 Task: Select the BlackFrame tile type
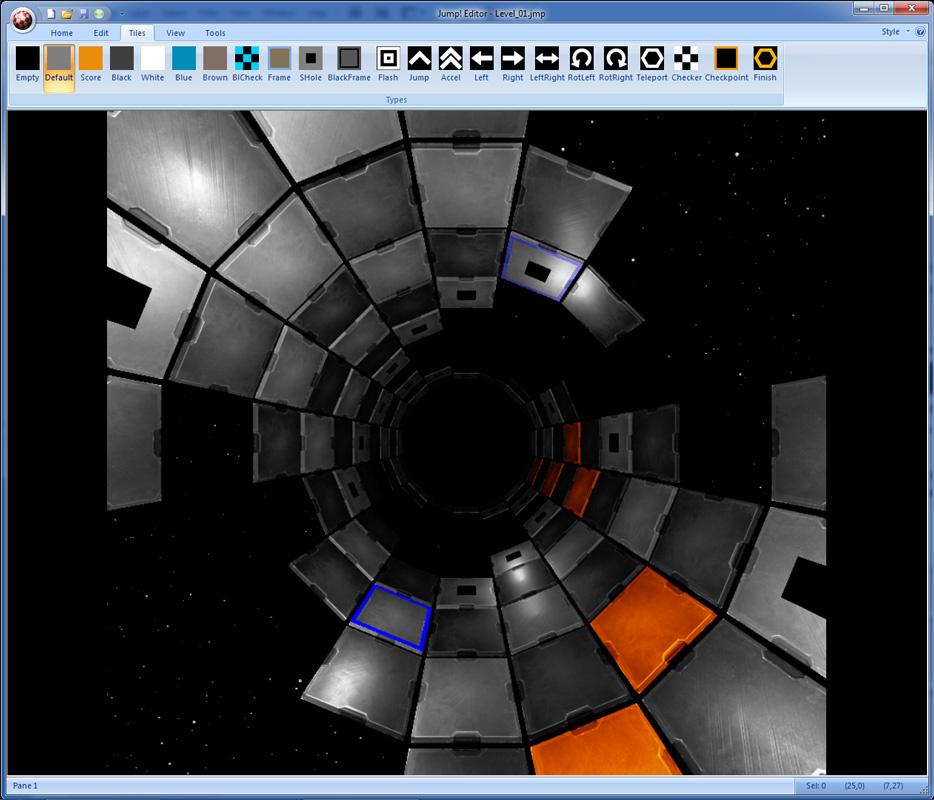pos(349,64)
